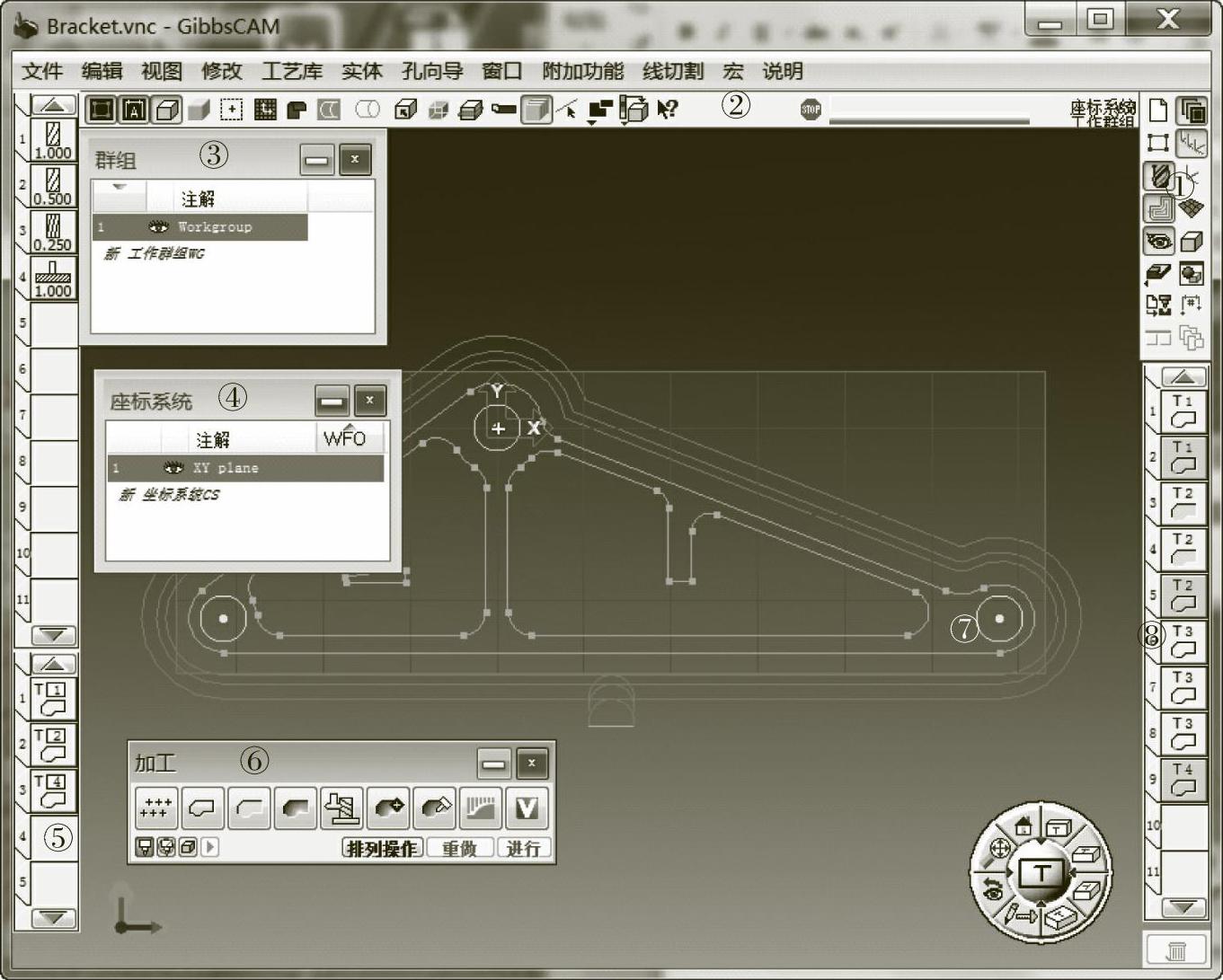Click the dotted selection box icon
1223x980 pixels.
[x=232, y=110]
